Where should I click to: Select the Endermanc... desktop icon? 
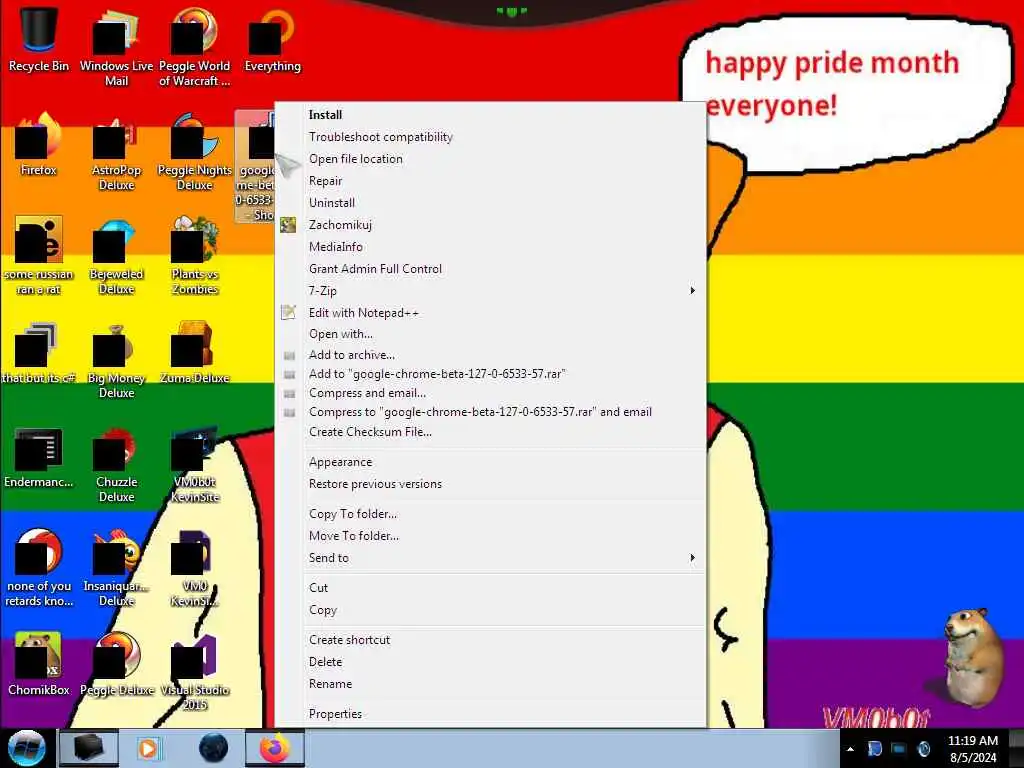(39, 457)
